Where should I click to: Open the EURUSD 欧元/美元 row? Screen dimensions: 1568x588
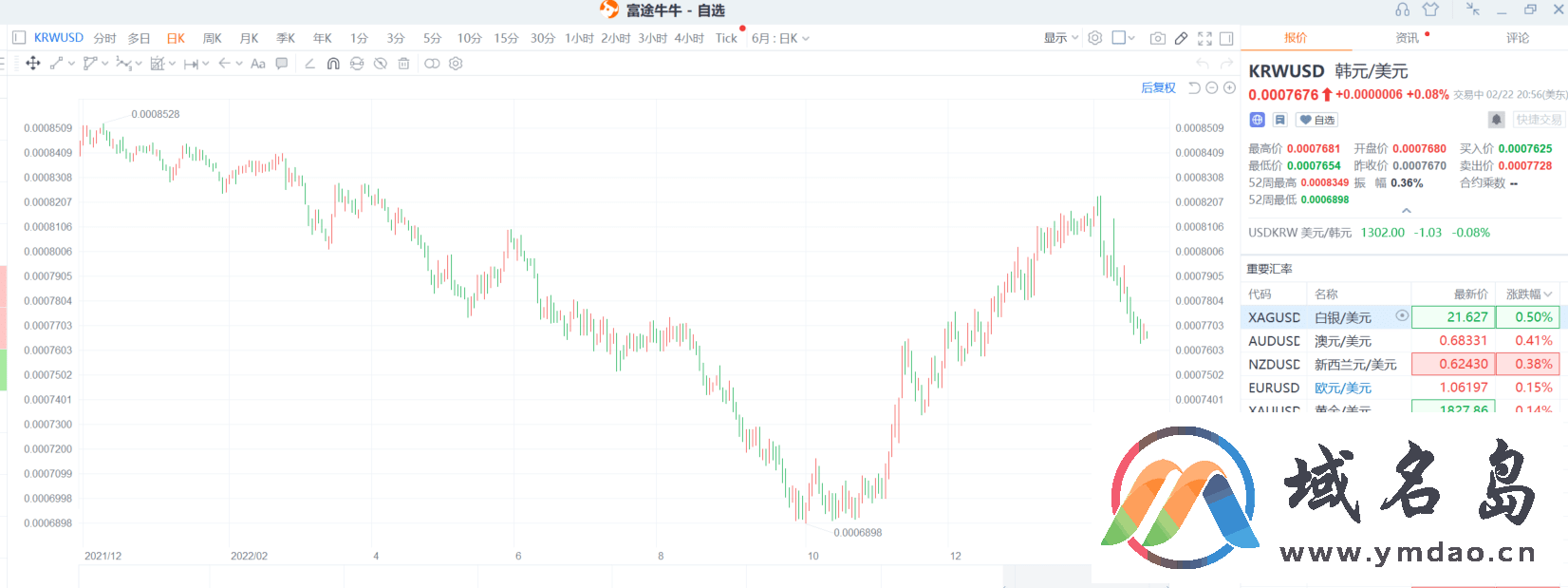pos(1342,388)
